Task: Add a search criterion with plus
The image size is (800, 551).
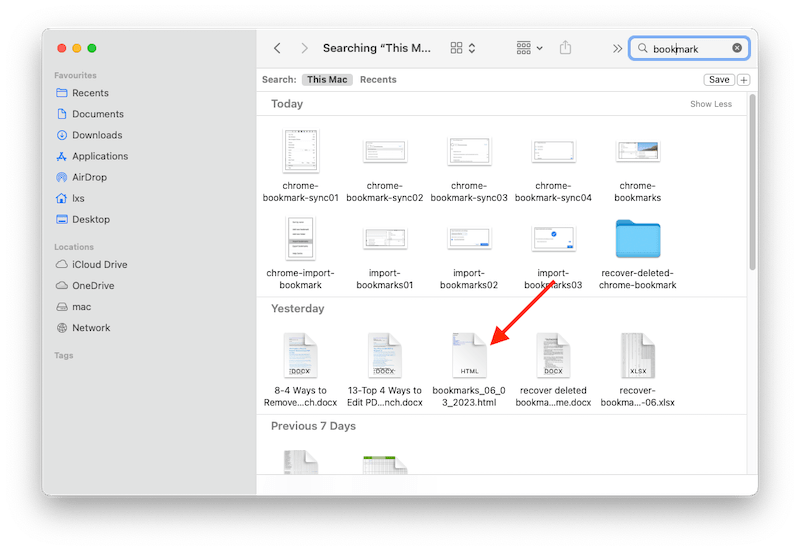Action: 744,80
